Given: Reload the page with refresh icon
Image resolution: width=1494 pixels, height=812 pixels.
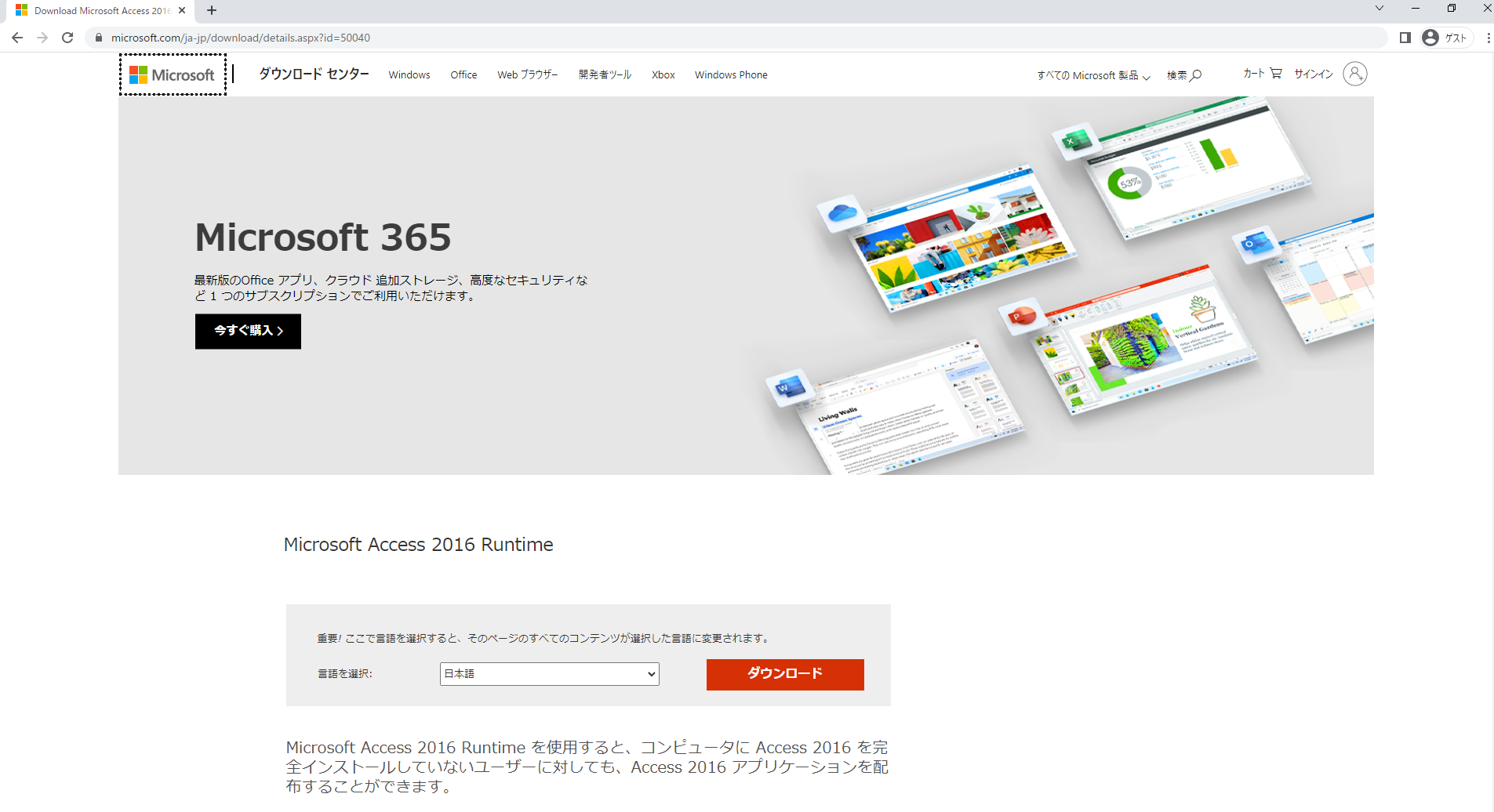Looking at the screenshot, I should pos(67,38).
